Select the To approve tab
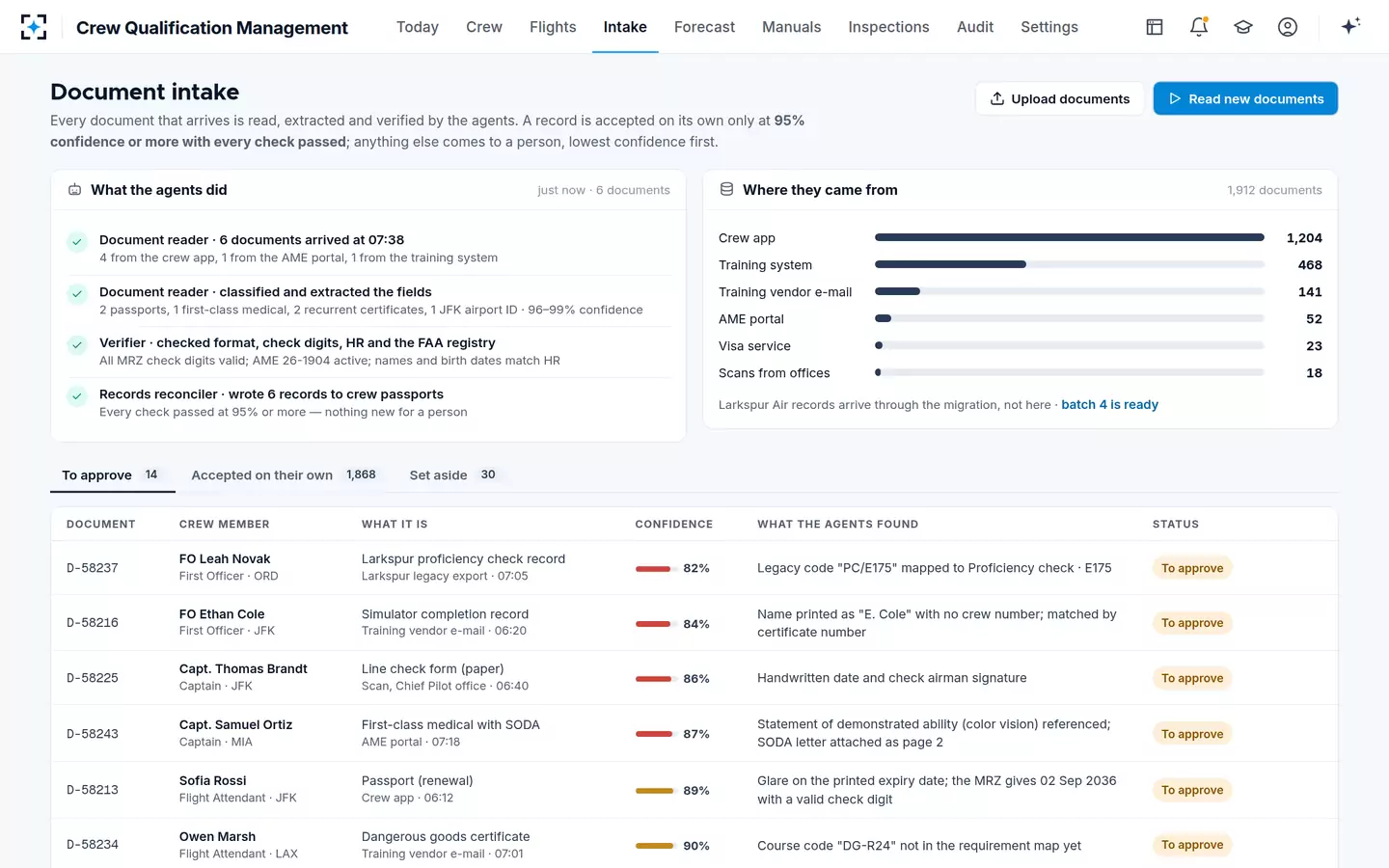Image resolution: width=1389 pixels, height=868 pixels. click(112, 475)
